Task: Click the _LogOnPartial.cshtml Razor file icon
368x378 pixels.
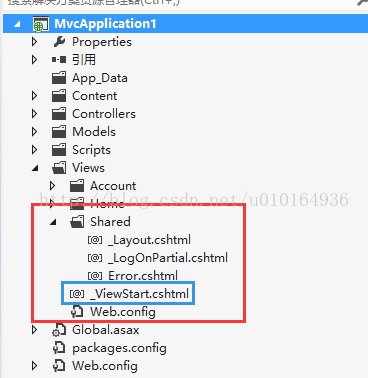Action: [x=95, y=258]
